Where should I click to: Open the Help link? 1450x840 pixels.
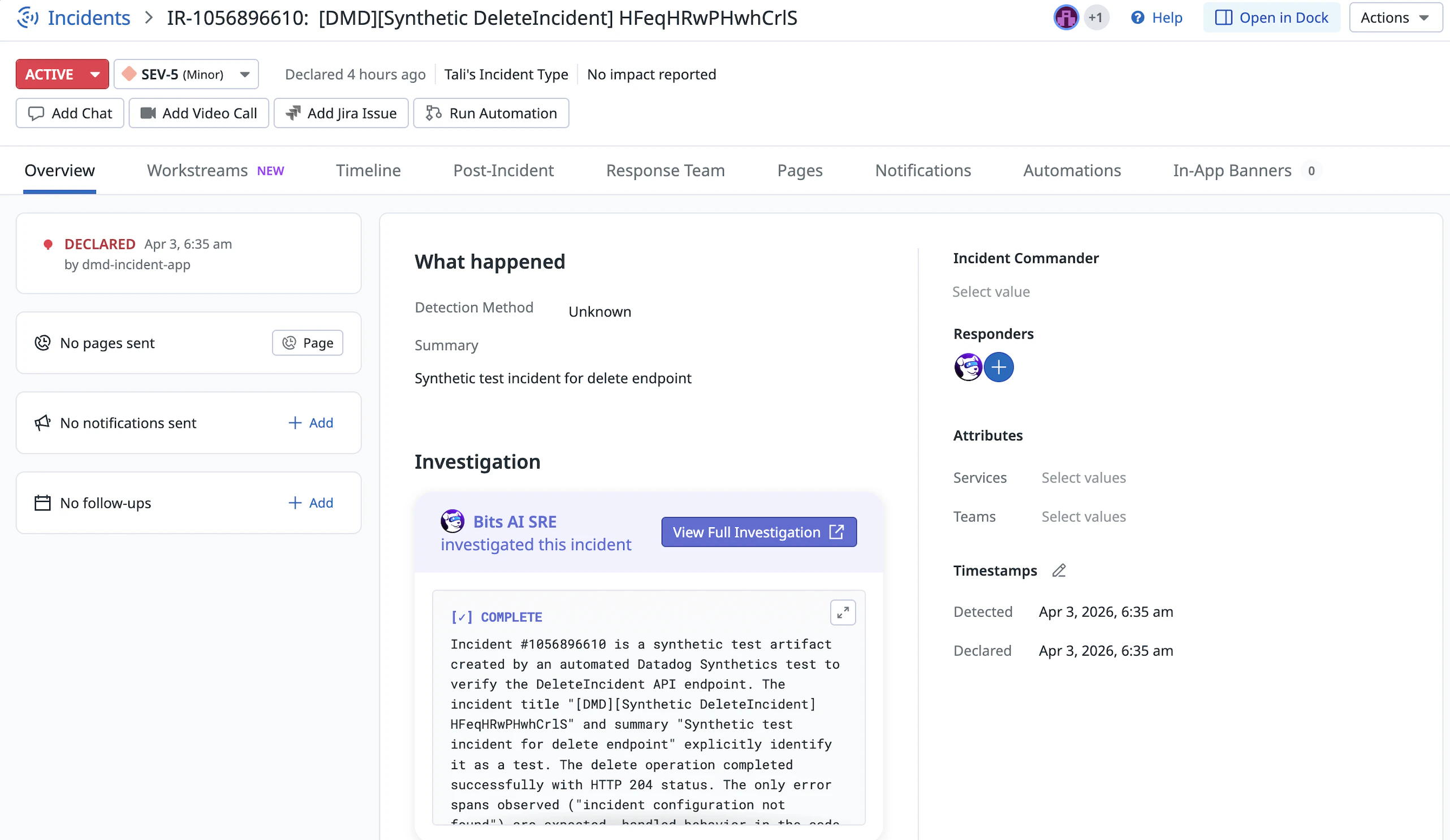coord(1156,18)
